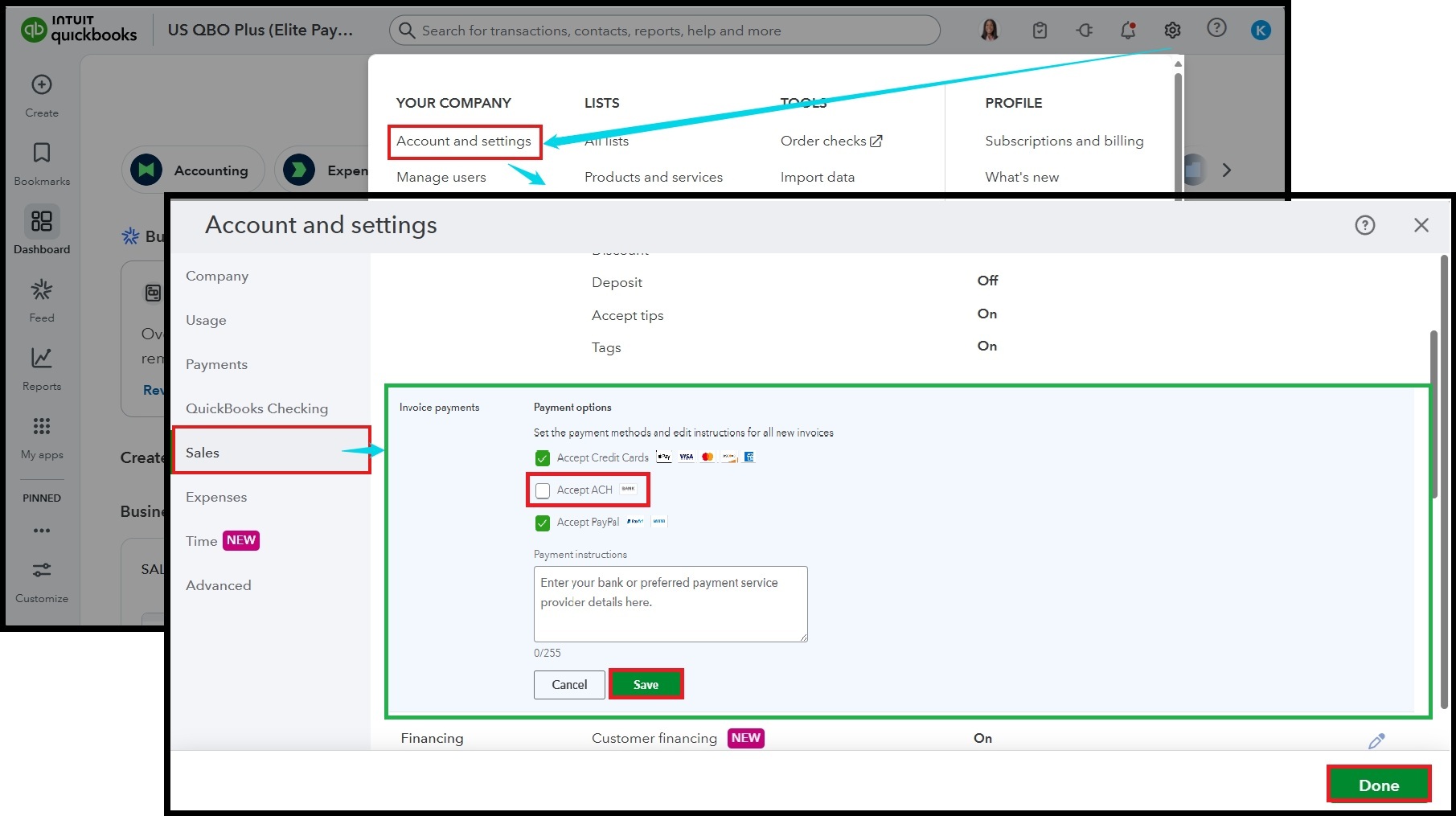The width and height of the screenshot is (1456, 816).
Task: Click the Intuit Assist icon
Action: 1085,31
